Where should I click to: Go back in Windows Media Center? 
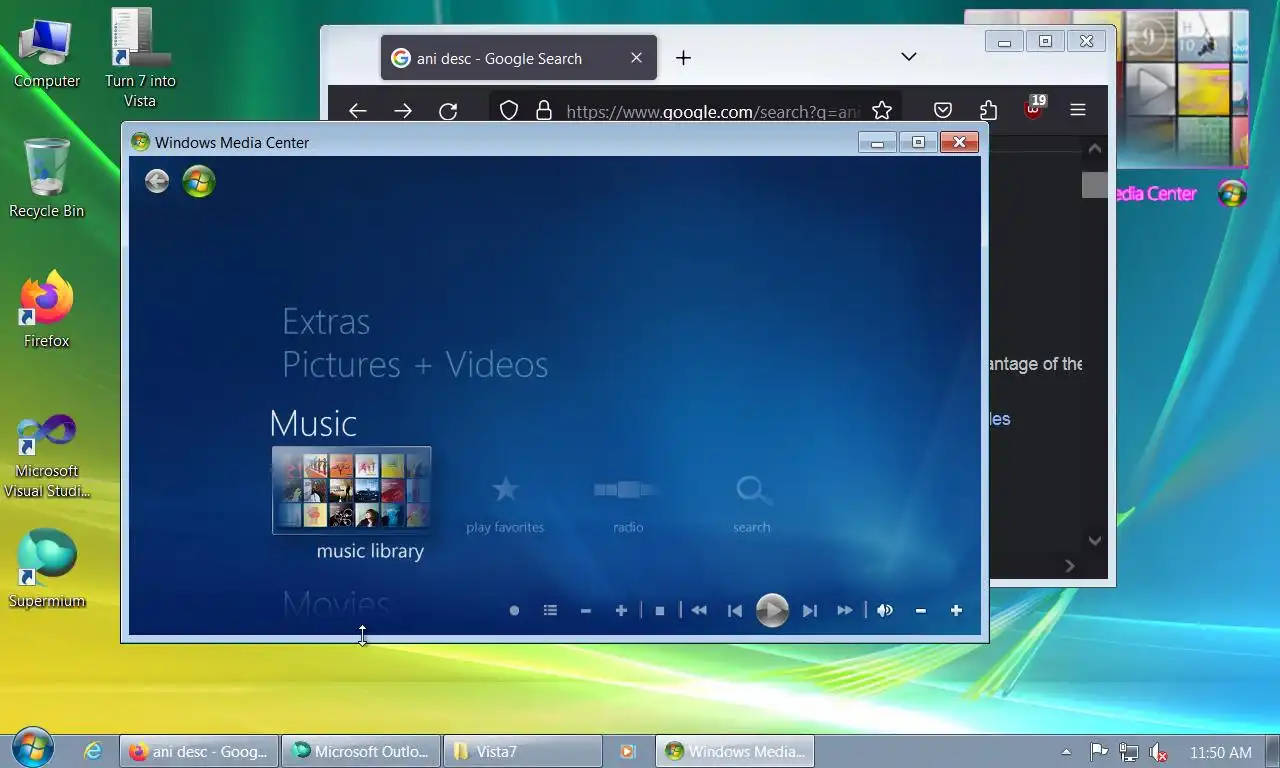coord(157,181)
